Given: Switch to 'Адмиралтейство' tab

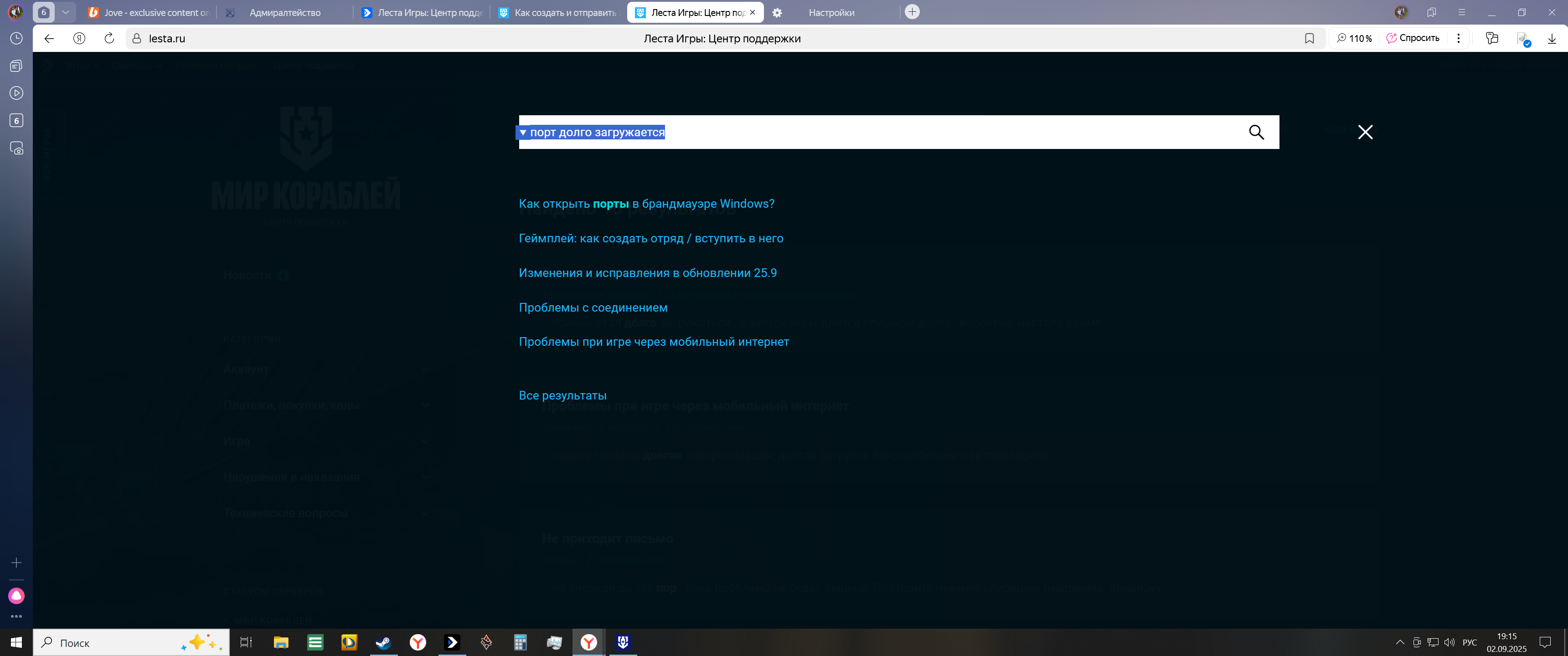Looking at the screenshot, I should [285, 12].
